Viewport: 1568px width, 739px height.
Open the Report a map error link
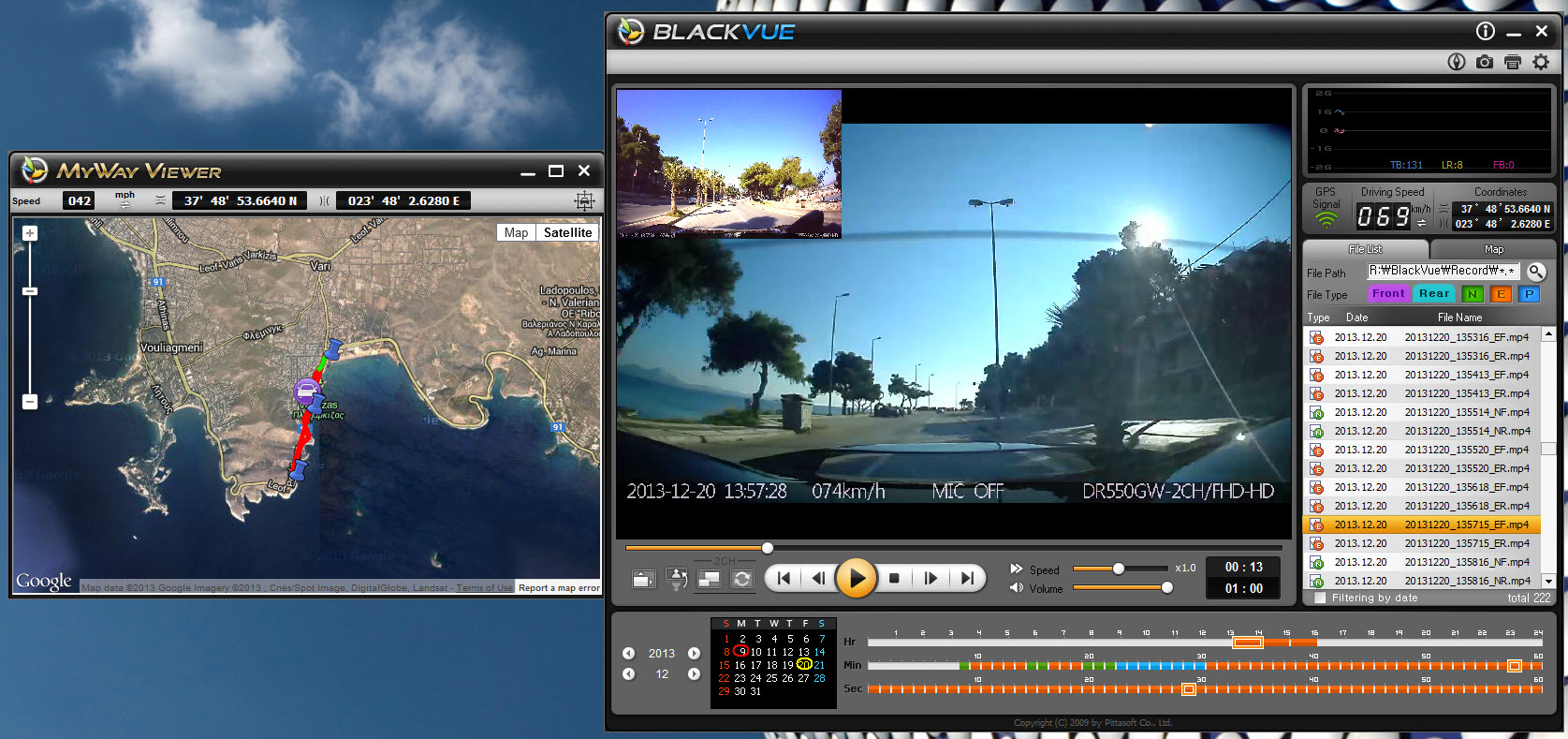(559, 588)
